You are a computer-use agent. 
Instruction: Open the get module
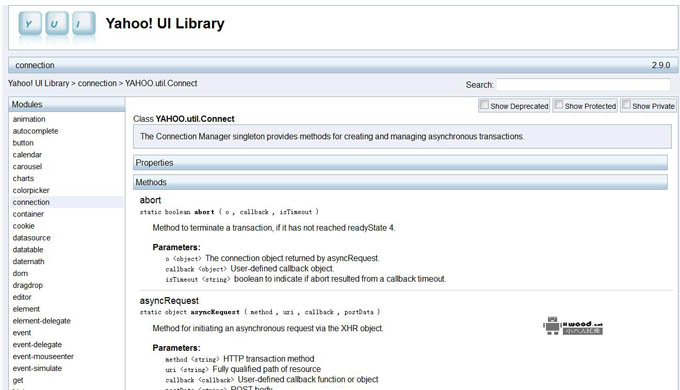18,380
